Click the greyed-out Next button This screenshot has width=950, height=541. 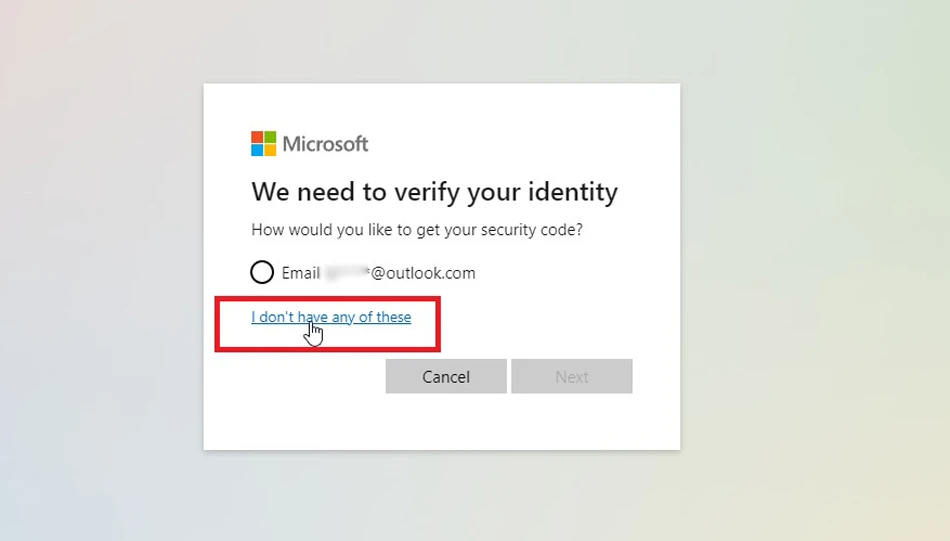tap(571, 376)
